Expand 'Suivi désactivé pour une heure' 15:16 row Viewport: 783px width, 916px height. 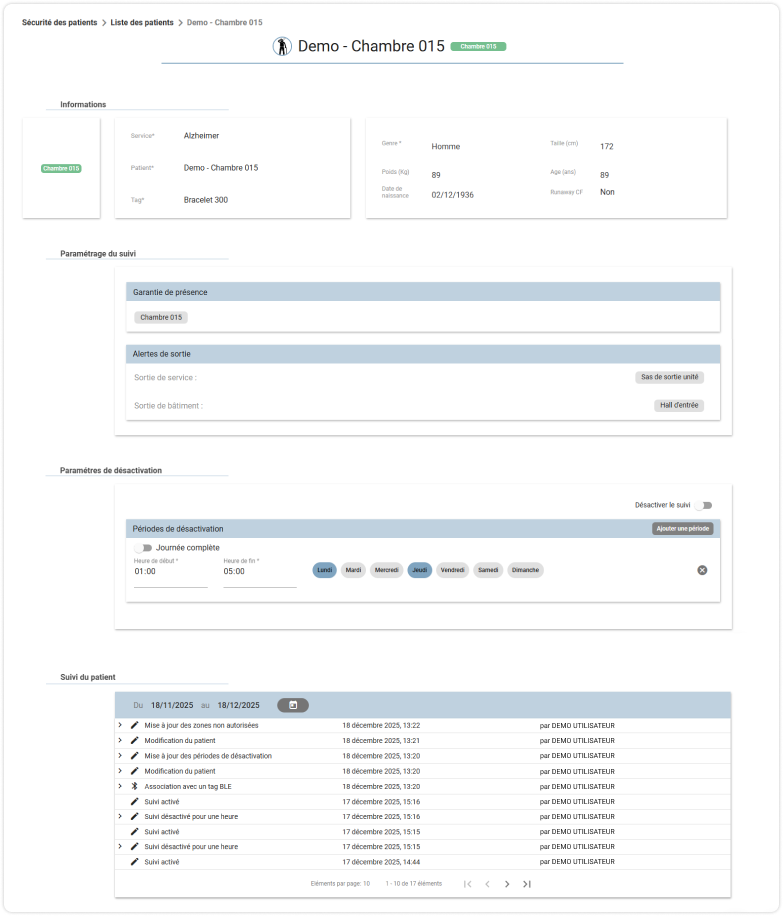click(x=120, y=816)
